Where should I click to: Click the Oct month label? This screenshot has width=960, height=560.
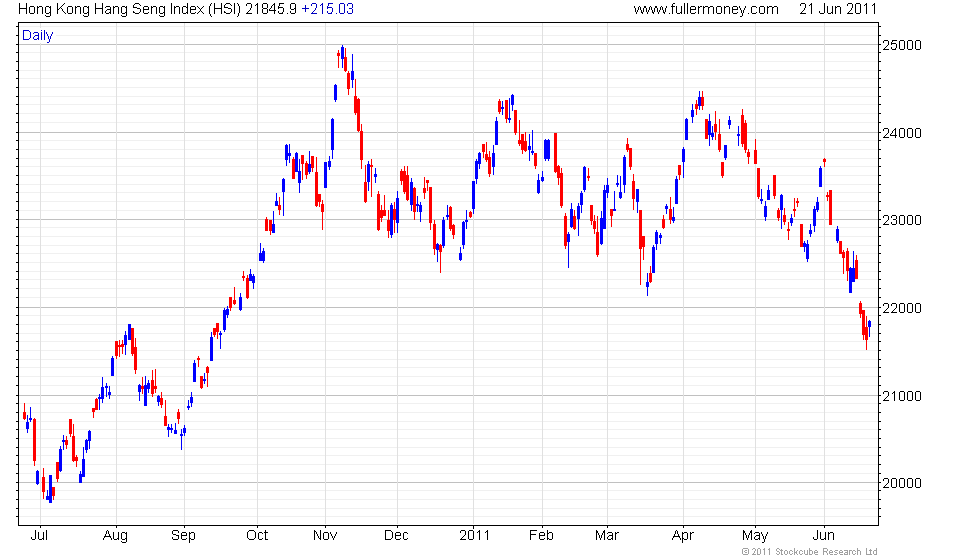point(257,536)
